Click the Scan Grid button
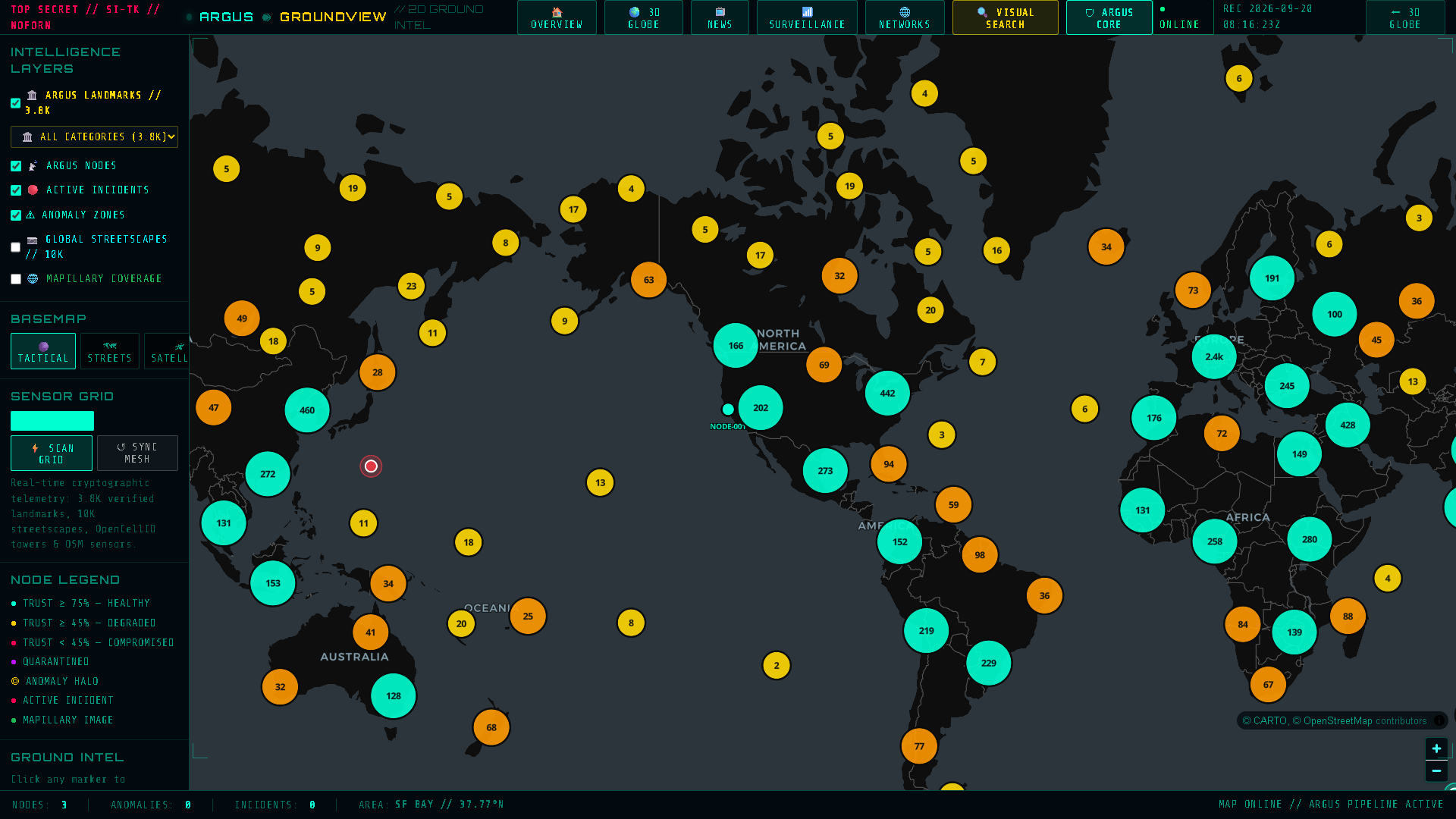Viewport: 1456px width, 819px height. (x=52, y=453)
